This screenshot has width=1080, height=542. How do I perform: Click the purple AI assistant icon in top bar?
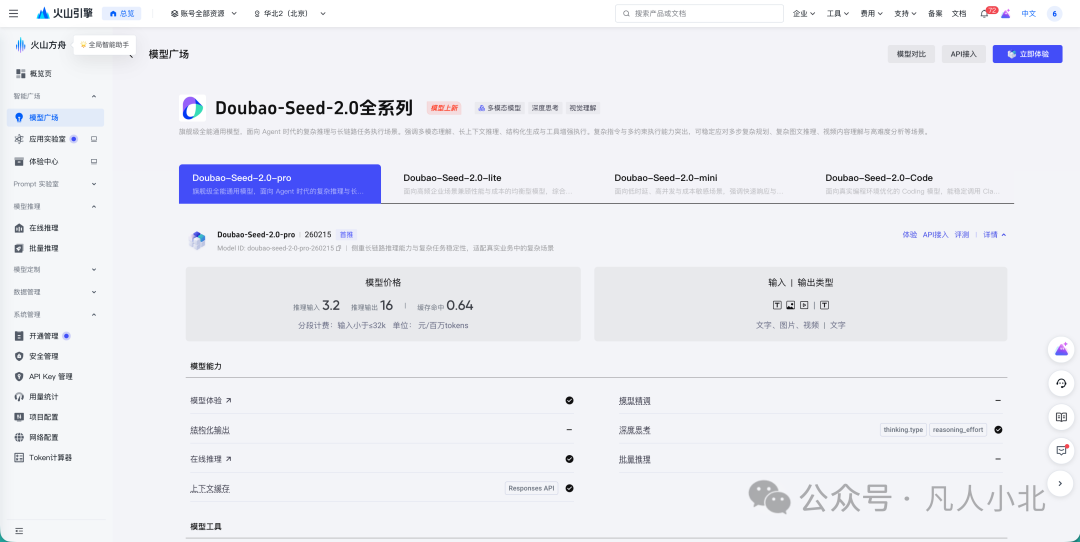[x=1006, y=13]
